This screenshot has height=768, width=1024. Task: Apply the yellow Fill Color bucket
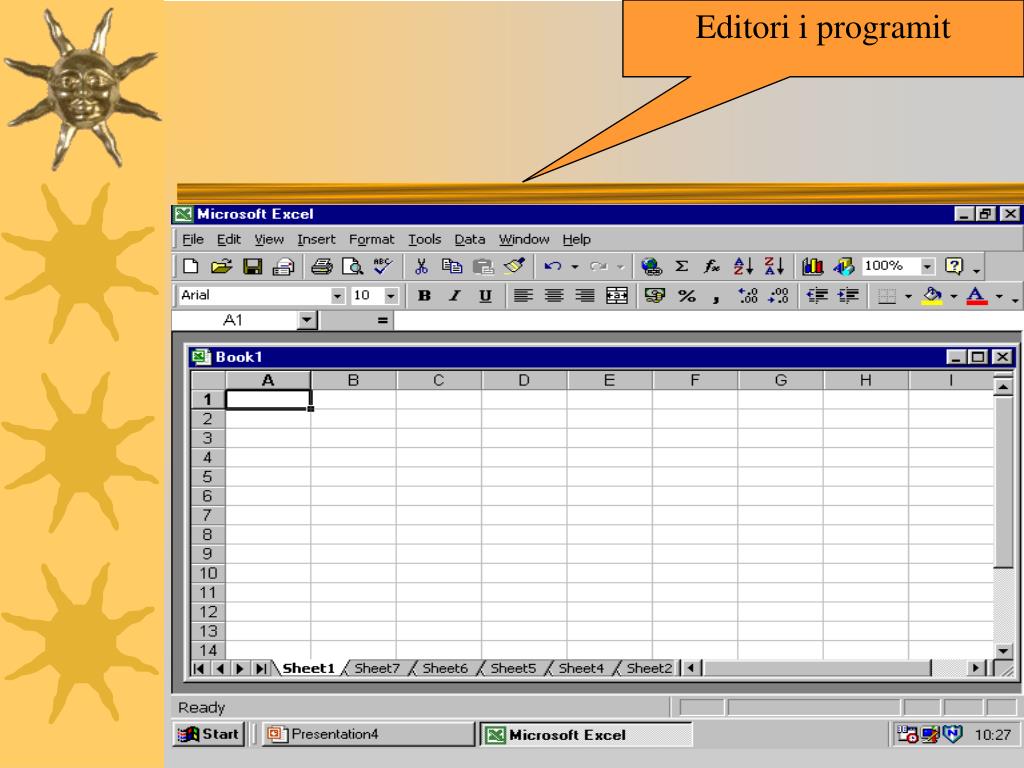pos(932,296)
